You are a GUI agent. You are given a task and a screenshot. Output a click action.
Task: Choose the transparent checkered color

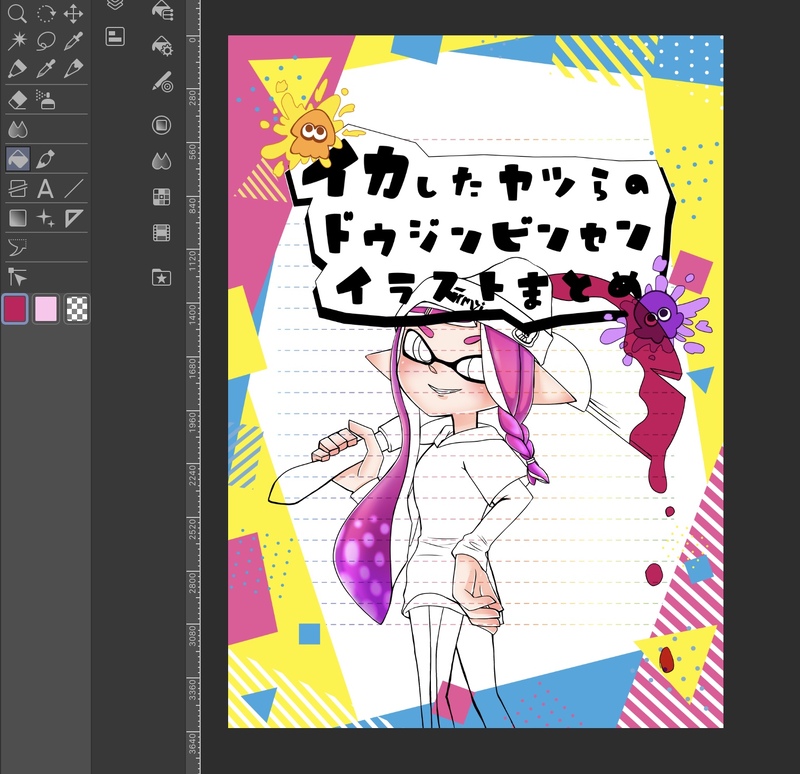(x=77, y=309)
